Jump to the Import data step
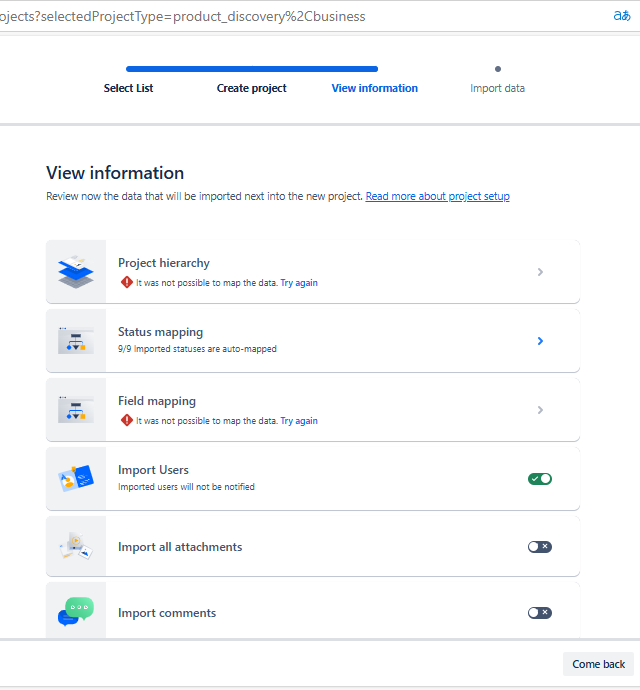 coord(497,88)
